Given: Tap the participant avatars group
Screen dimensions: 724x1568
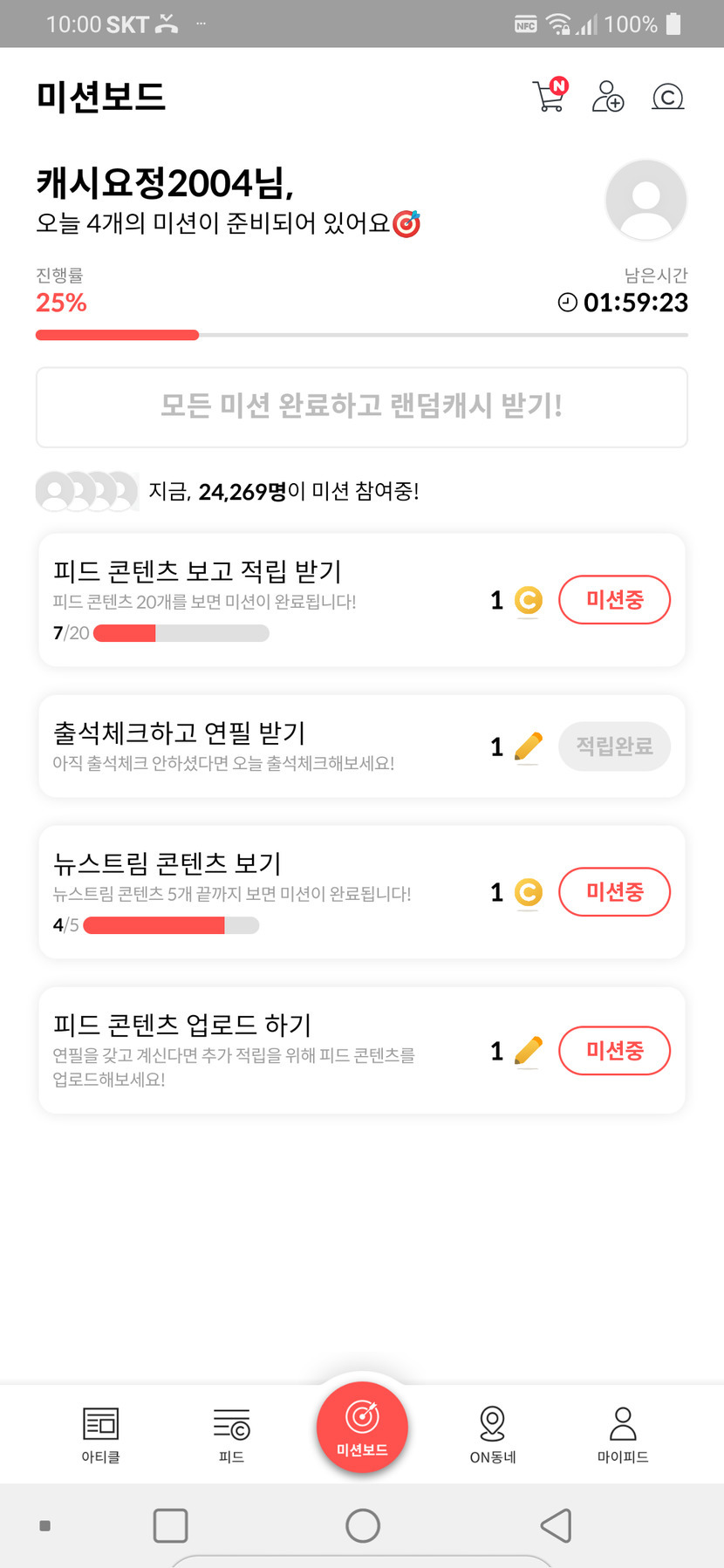Looking at the screenshot, I should (86, 492).
